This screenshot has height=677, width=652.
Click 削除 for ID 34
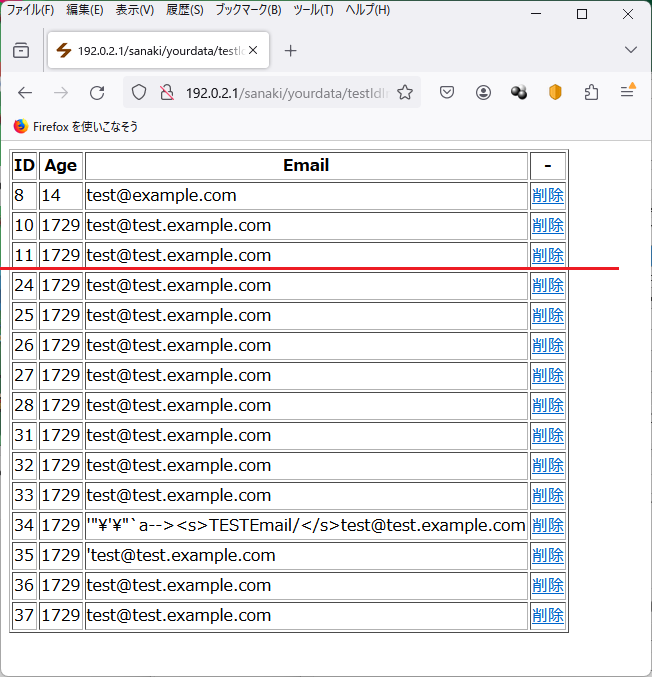[548, 525]
